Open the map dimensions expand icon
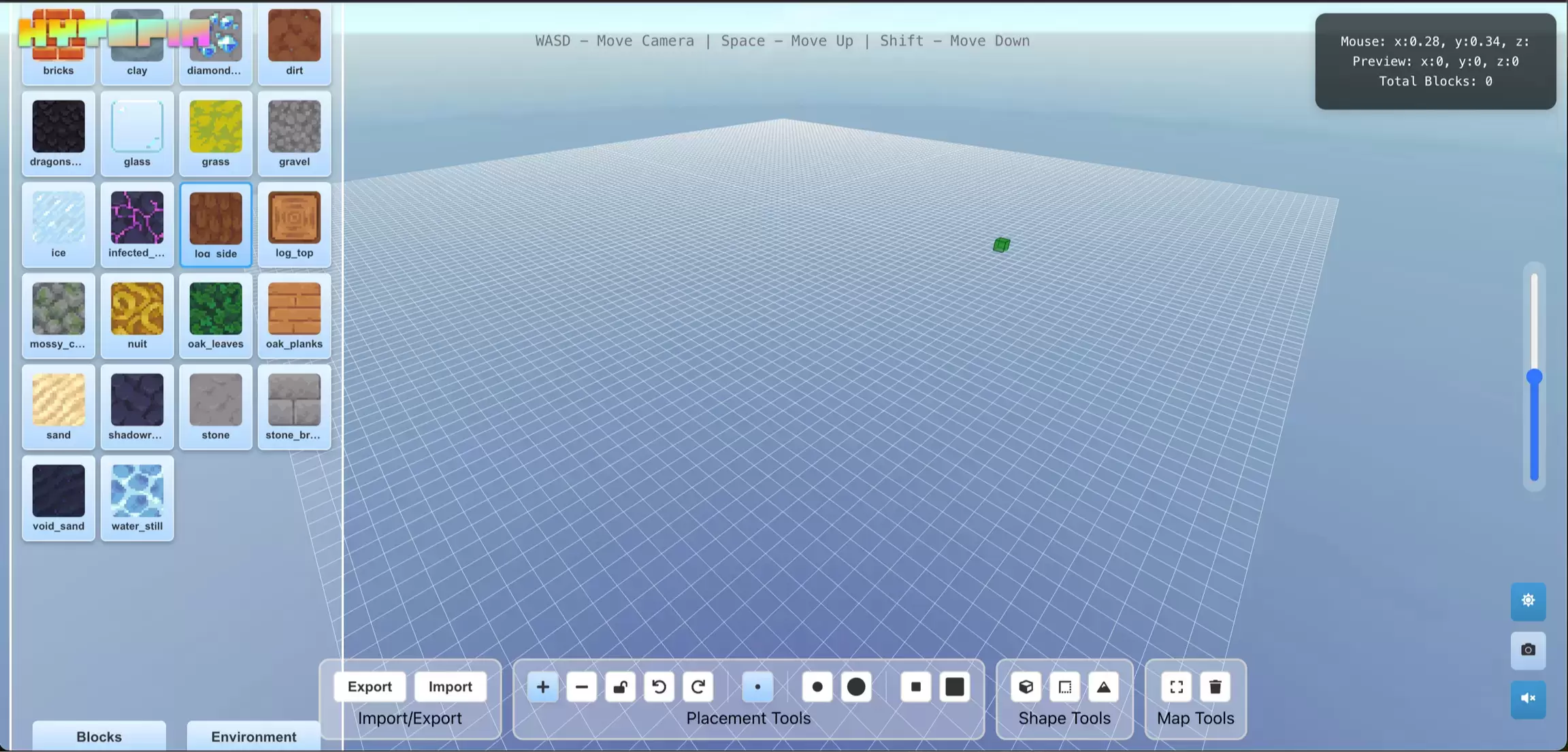Viewport: 1568px width, 752px height. pyautogui.click(x=1176, y=687)
